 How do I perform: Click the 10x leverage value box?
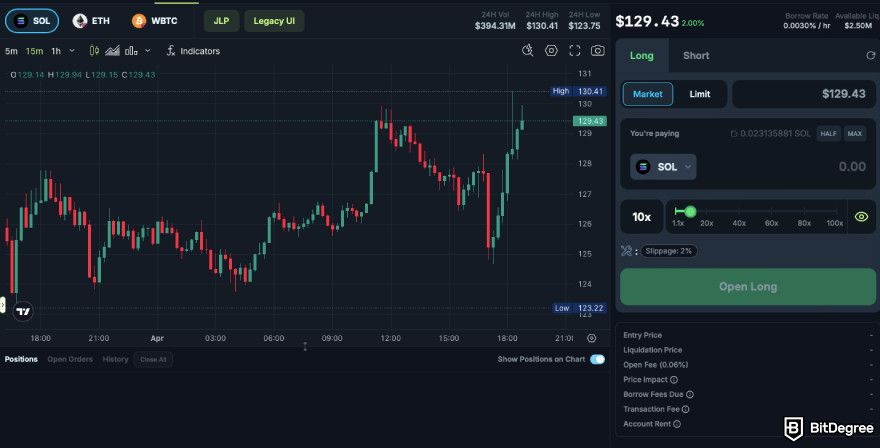click(641, 217)
